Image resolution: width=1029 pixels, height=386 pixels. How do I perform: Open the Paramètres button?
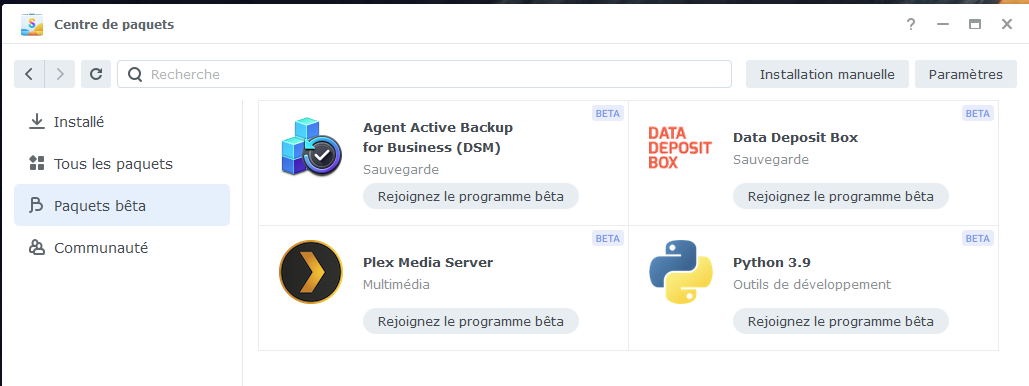coord(965,74)
